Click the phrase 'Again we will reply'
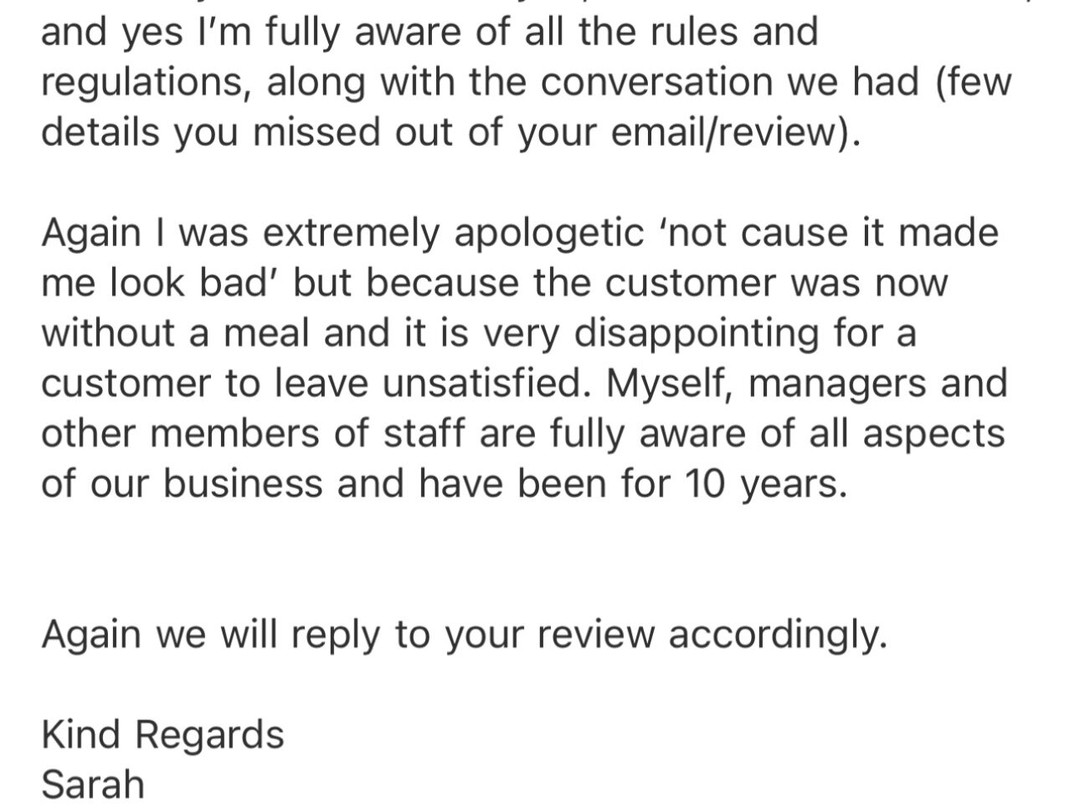This screenshot has width=1080, height=808. 211,634
